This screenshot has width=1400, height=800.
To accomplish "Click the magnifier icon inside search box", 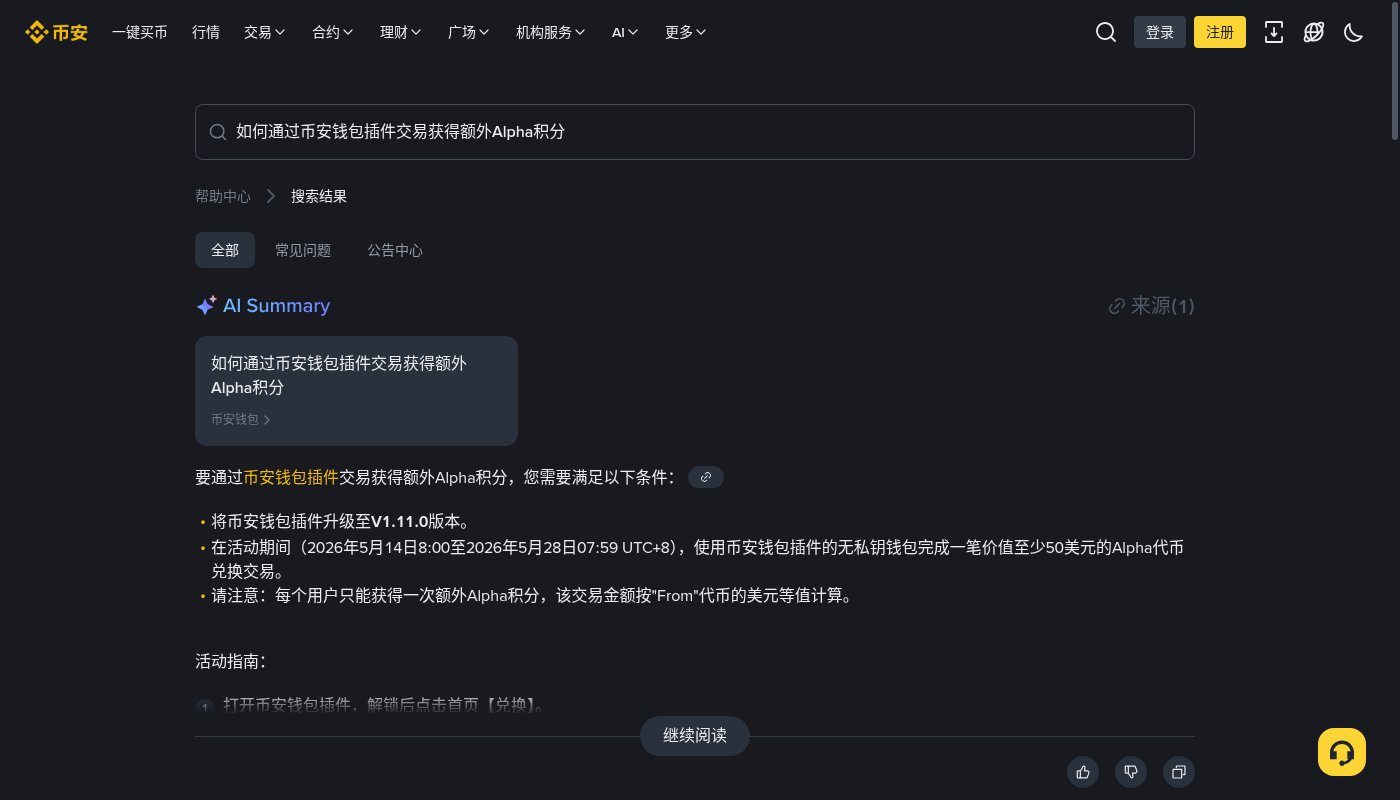I will coord(218,132).
